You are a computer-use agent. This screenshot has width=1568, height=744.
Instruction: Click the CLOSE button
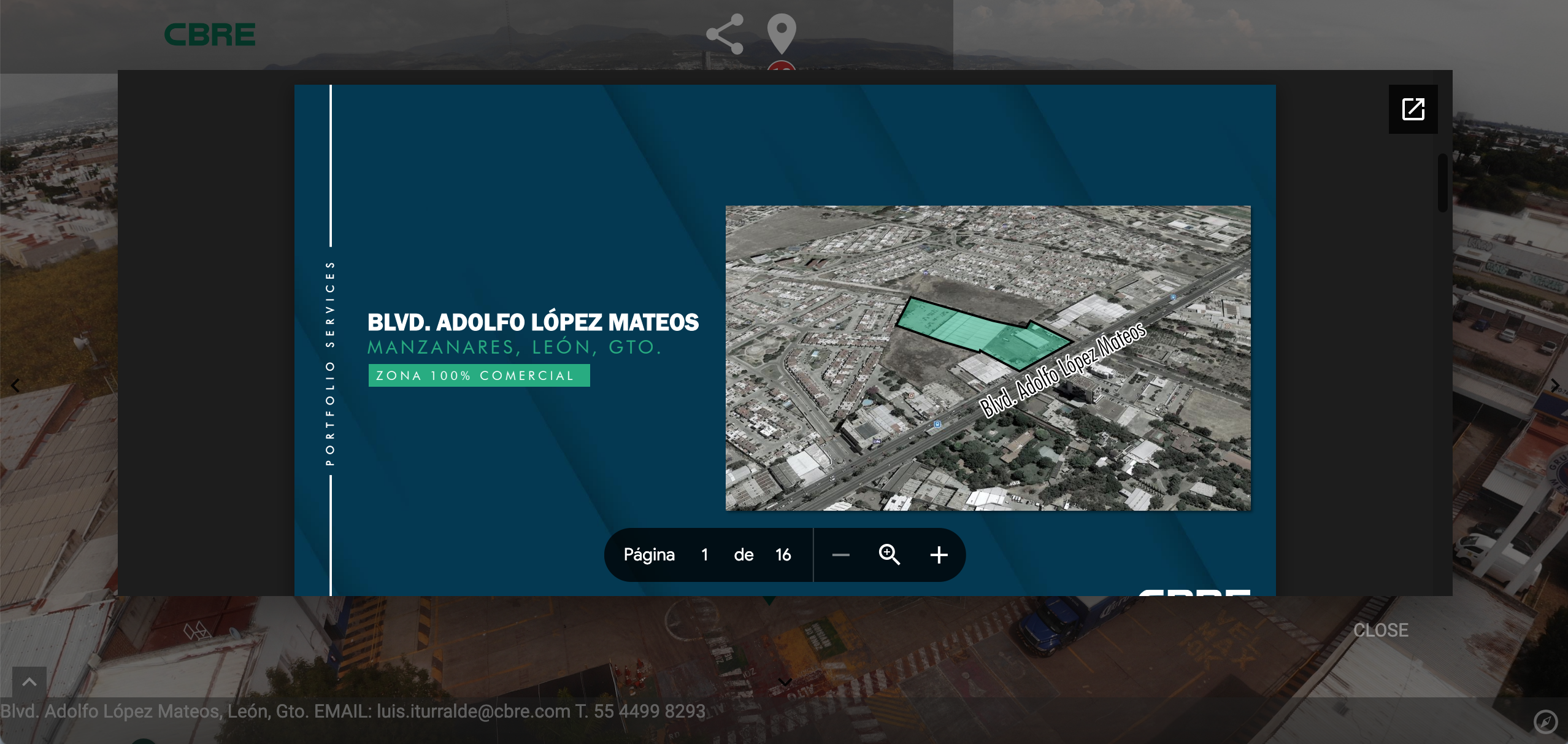click(1380, 630)
